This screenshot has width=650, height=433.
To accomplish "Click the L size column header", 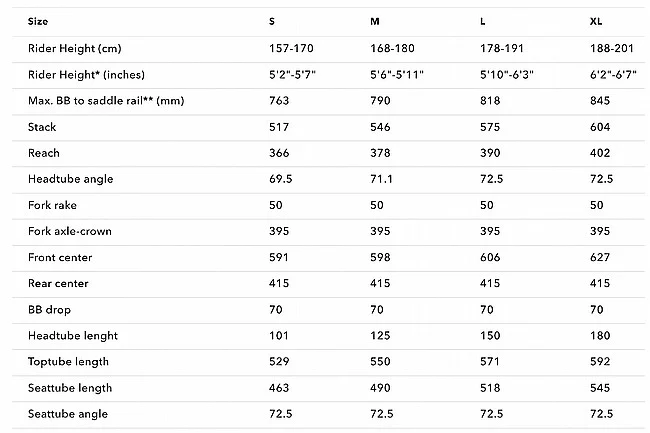I will (x=483, y=21).
